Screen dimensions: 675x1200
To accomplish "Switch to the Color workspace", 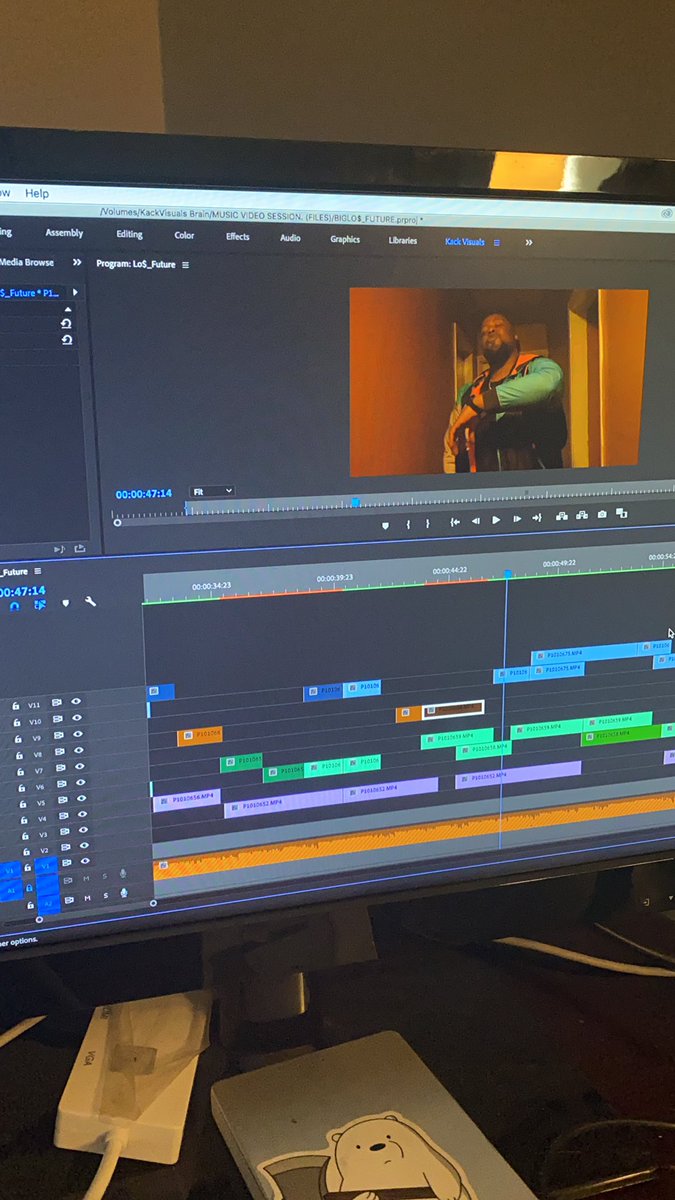I will [x=185, y=236].
